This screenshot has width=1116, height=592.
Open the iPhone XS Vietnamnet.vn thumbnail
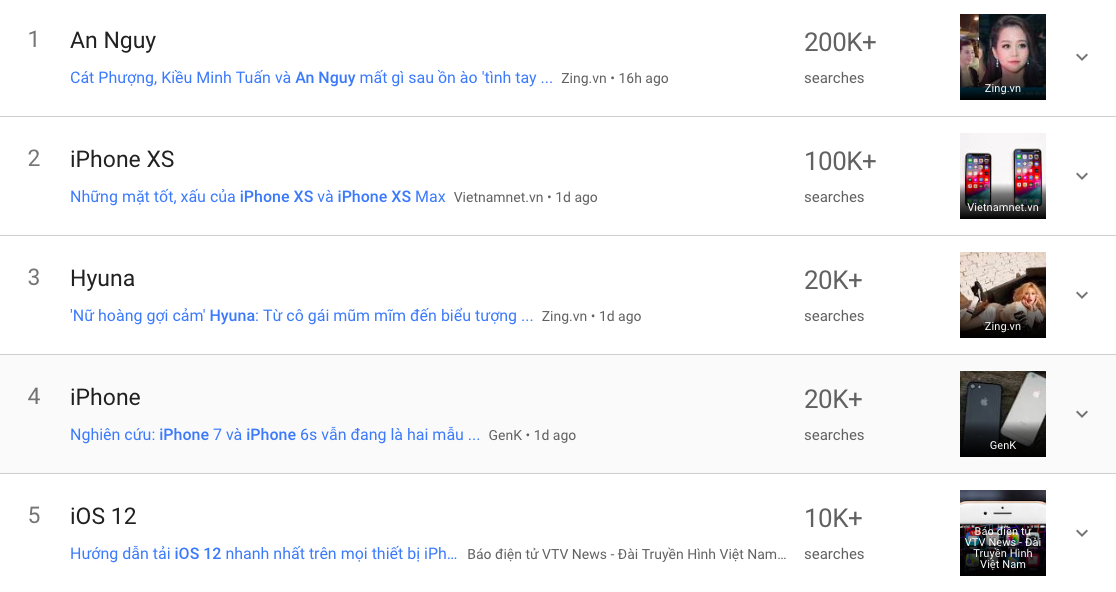(1002, 176)
